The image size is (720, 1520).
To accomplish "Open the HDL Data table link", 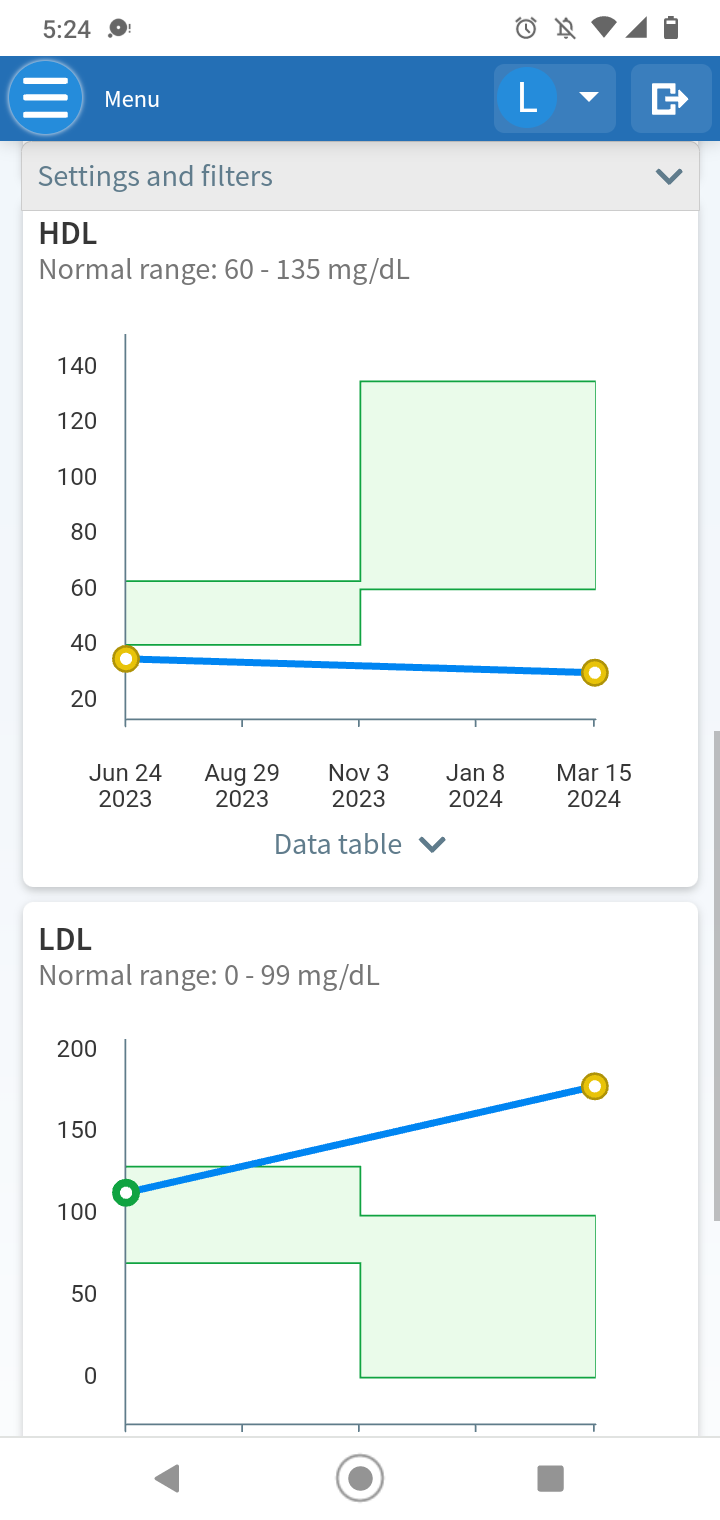I will point(338,844).
